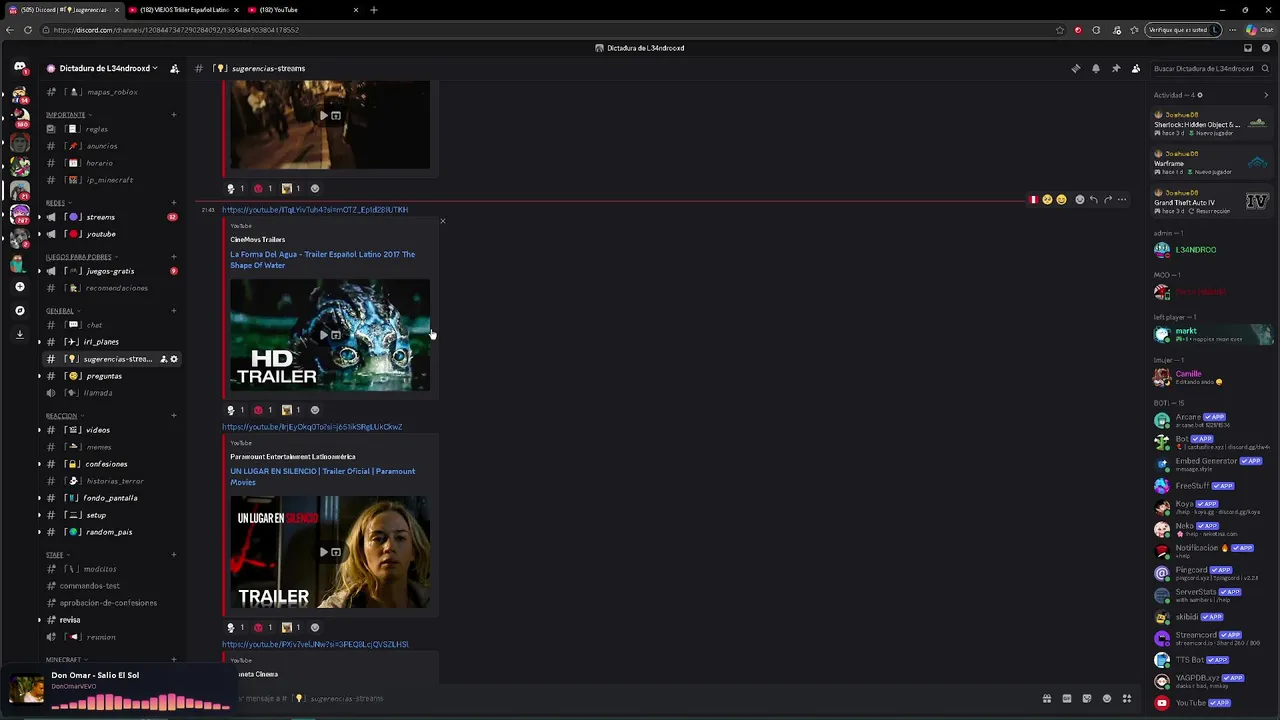Image resolution: width=1280 pixels, height=720 pixels.
Task: Open Discord direct messages home icon
Action: 20,68
